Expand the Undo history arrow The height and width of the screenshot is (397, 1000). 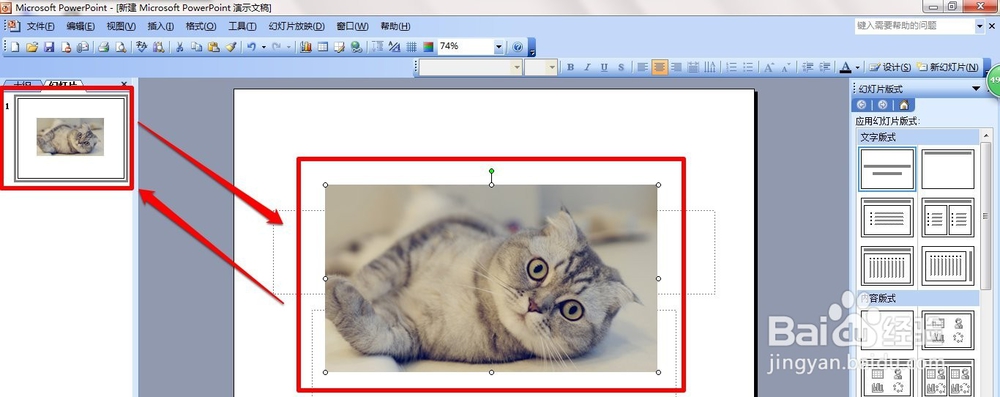263,47
